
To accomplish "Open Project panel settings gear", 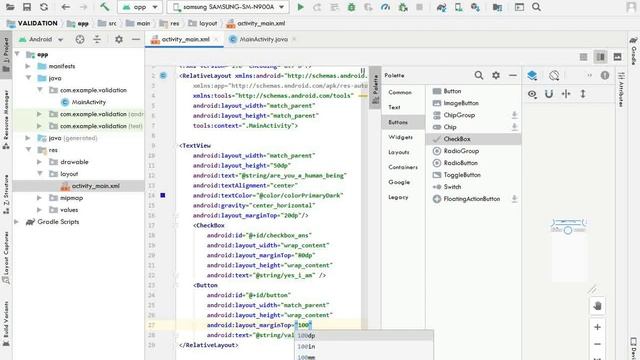I will tap(119, 39).
